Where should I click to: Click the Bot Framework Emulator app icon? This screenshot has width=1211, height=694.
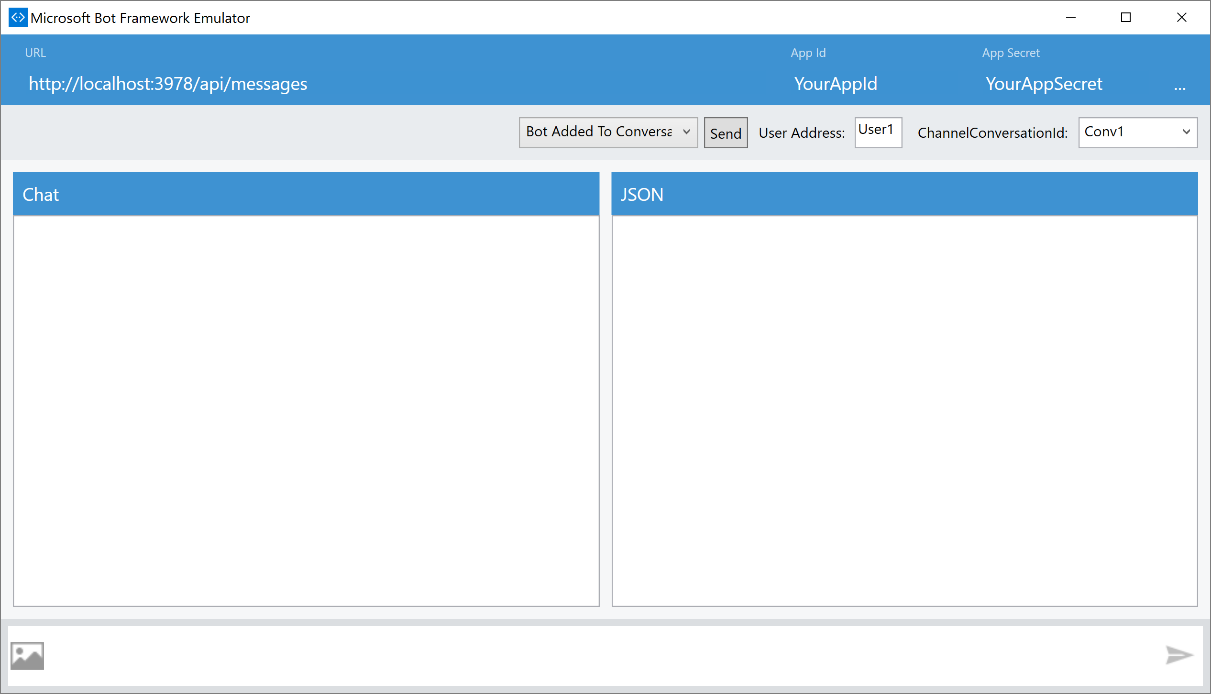(18, 17)
